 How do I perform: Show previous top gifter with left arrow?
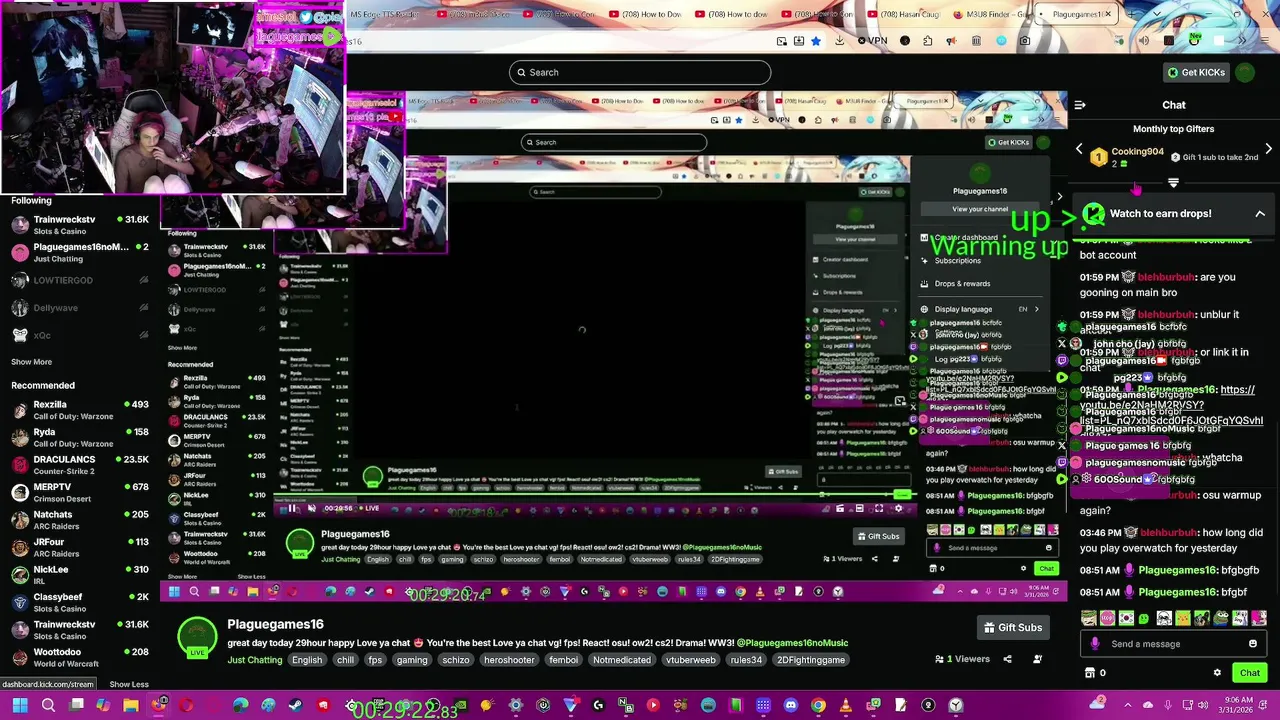click(1079, 150)
